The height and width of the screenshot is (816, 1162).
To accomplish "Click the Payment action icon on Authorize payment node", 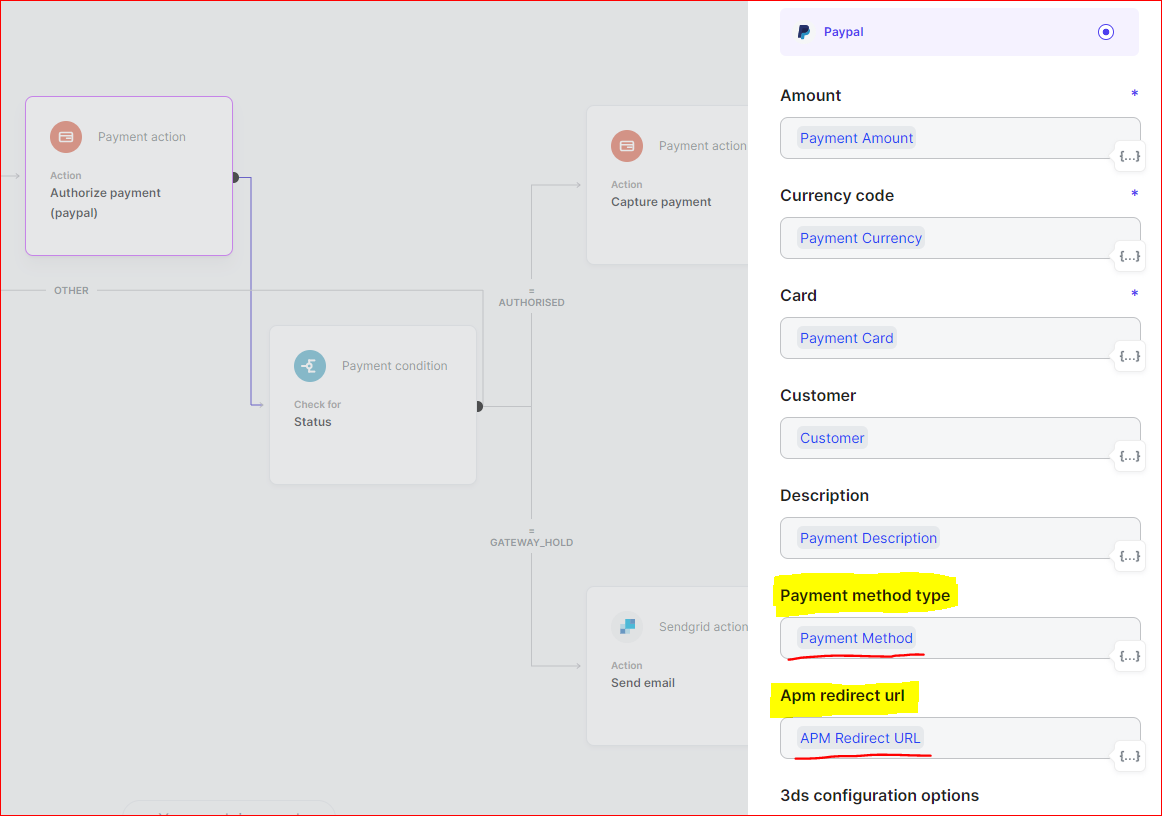I will coord(64,137).
